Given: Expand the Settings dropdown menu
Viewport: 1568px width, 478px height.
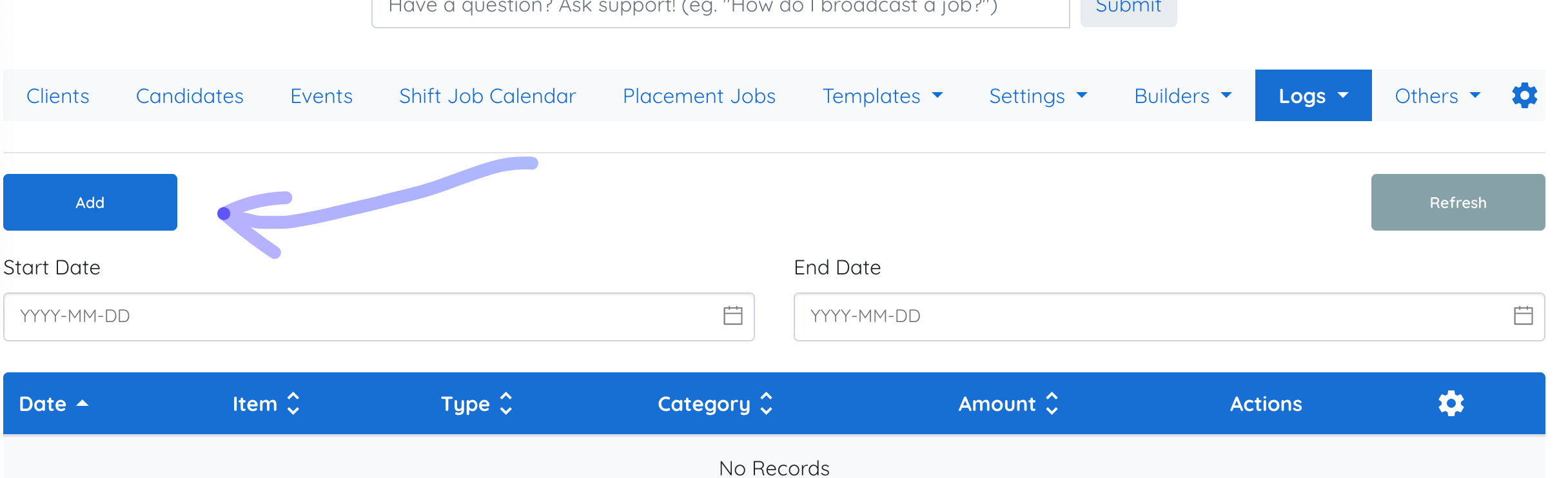Looking at the screenshot, I should coord(1039,96).
